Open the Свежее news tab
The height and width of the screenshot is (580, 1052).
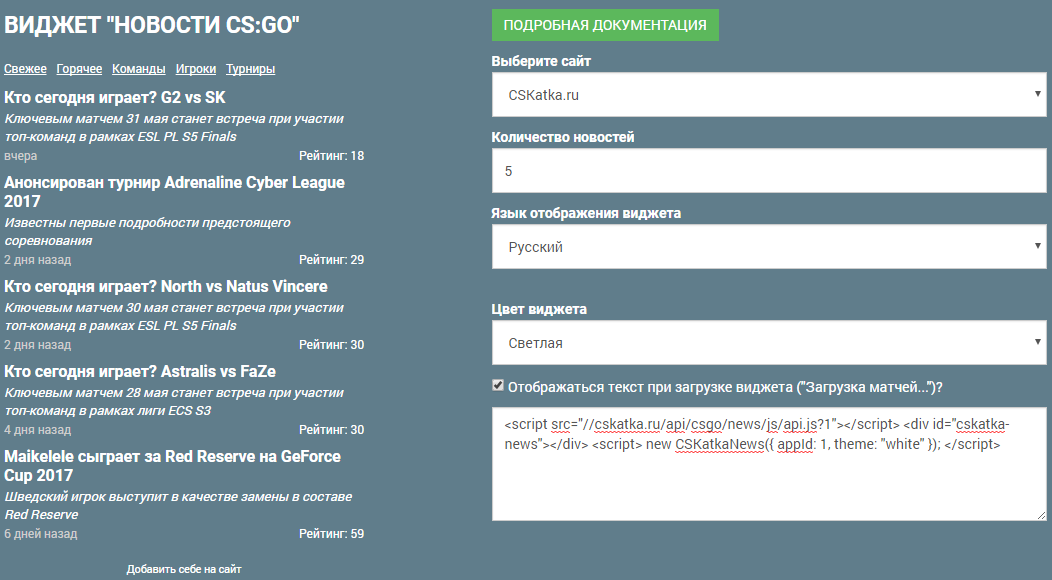(25, 68)
